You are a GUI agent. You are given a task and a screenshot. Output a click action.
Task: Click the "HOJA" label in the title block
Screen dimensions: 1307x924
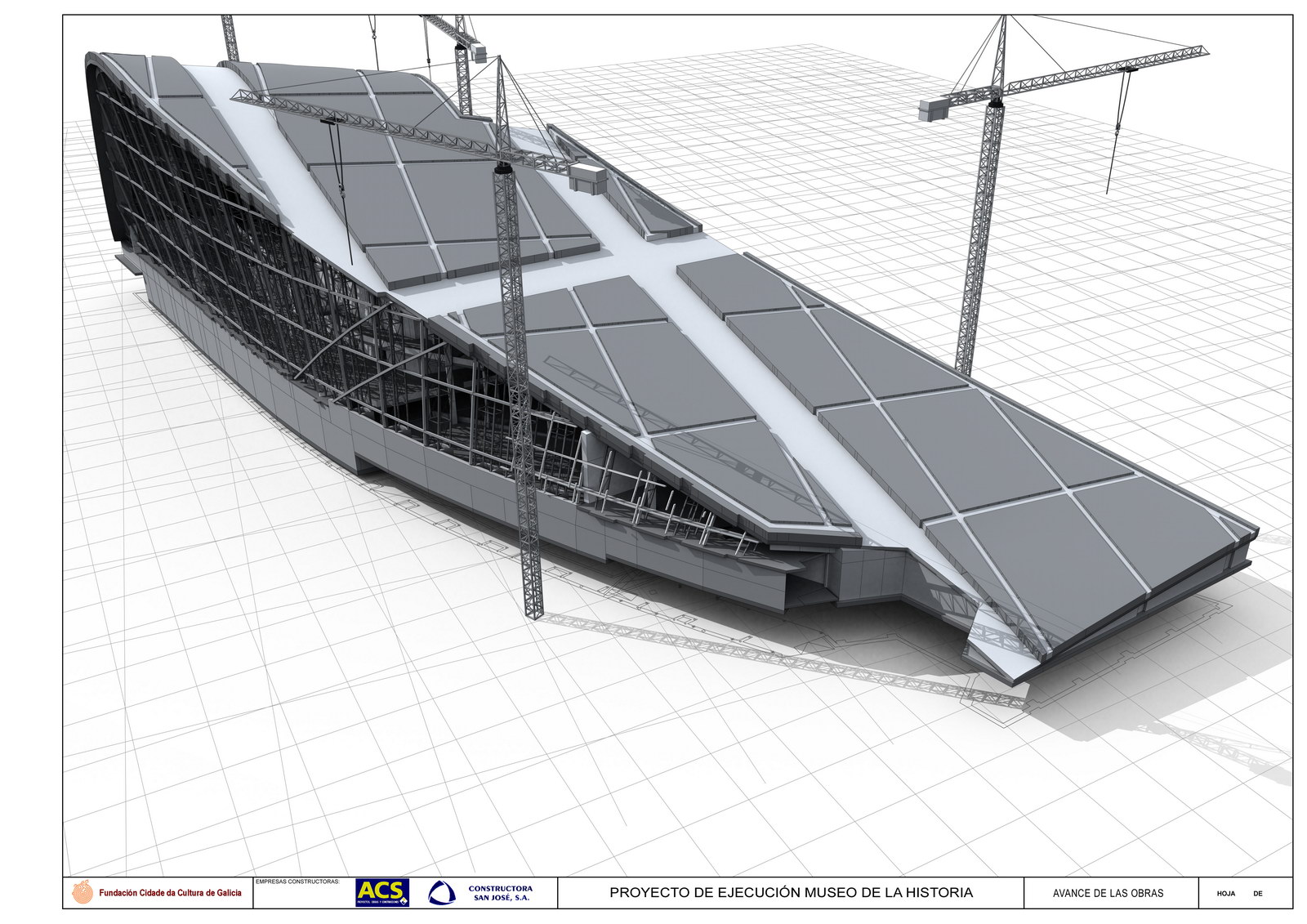click(1225, 894)
